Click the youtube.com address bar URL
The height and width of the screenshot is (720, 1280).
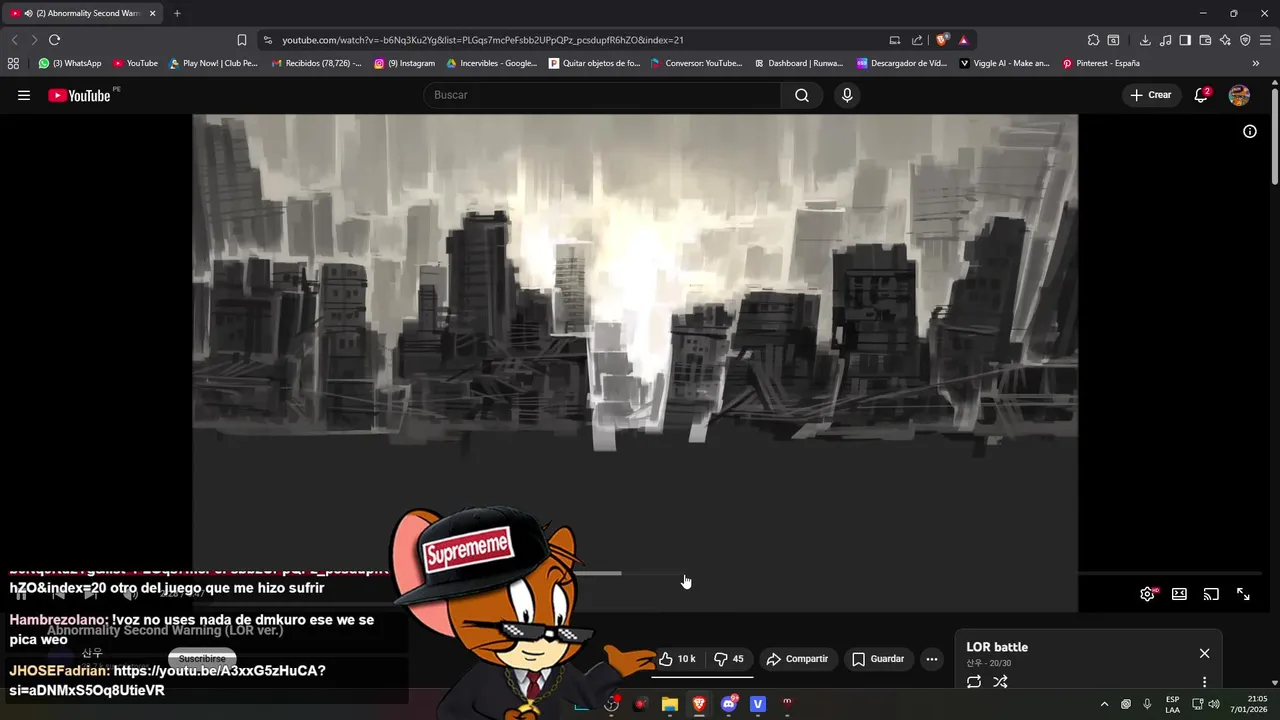click(482, 40)
